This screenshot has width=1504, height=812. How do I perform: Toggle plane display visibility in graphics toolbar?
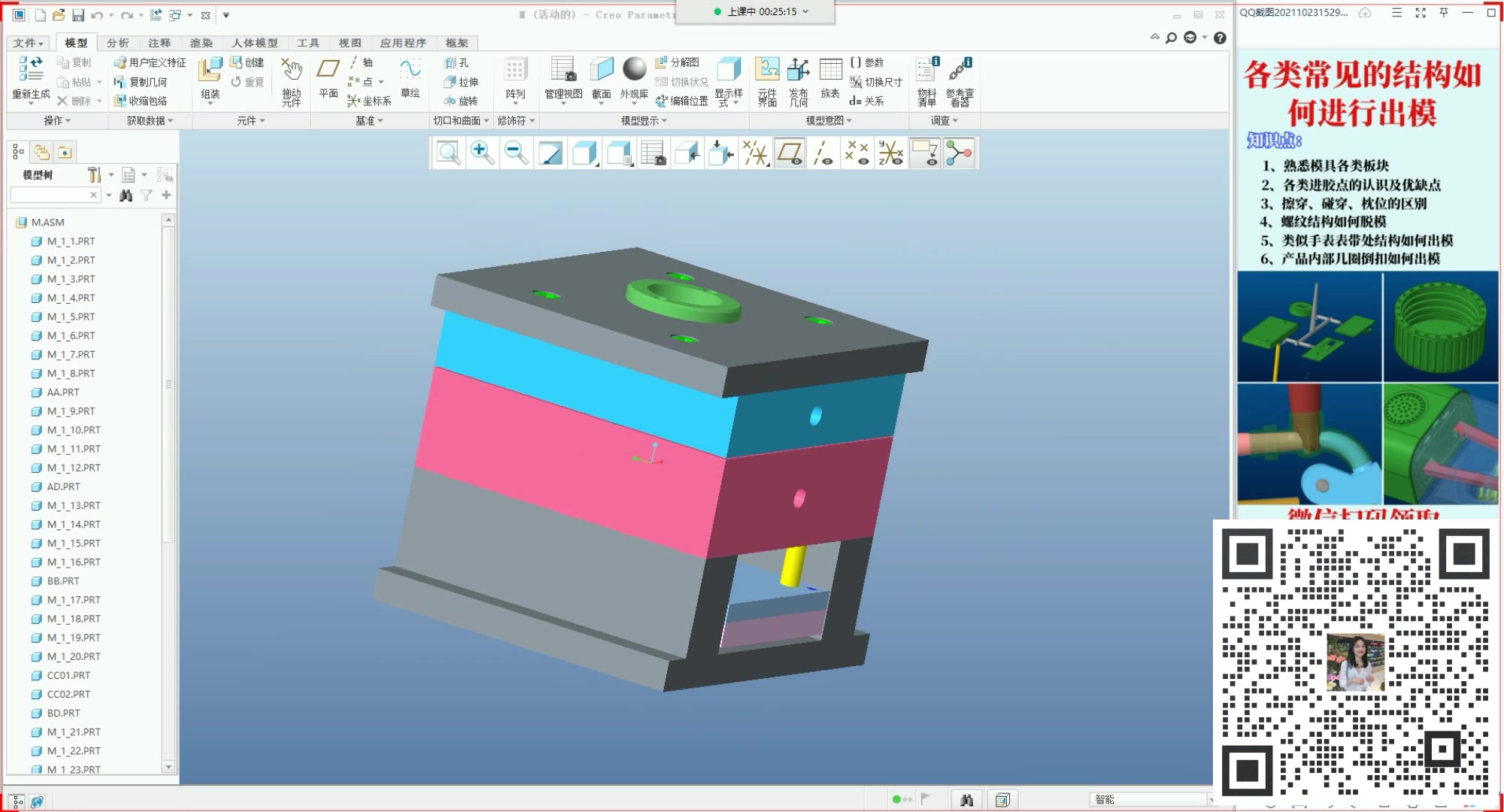click(x=790, y=153)
